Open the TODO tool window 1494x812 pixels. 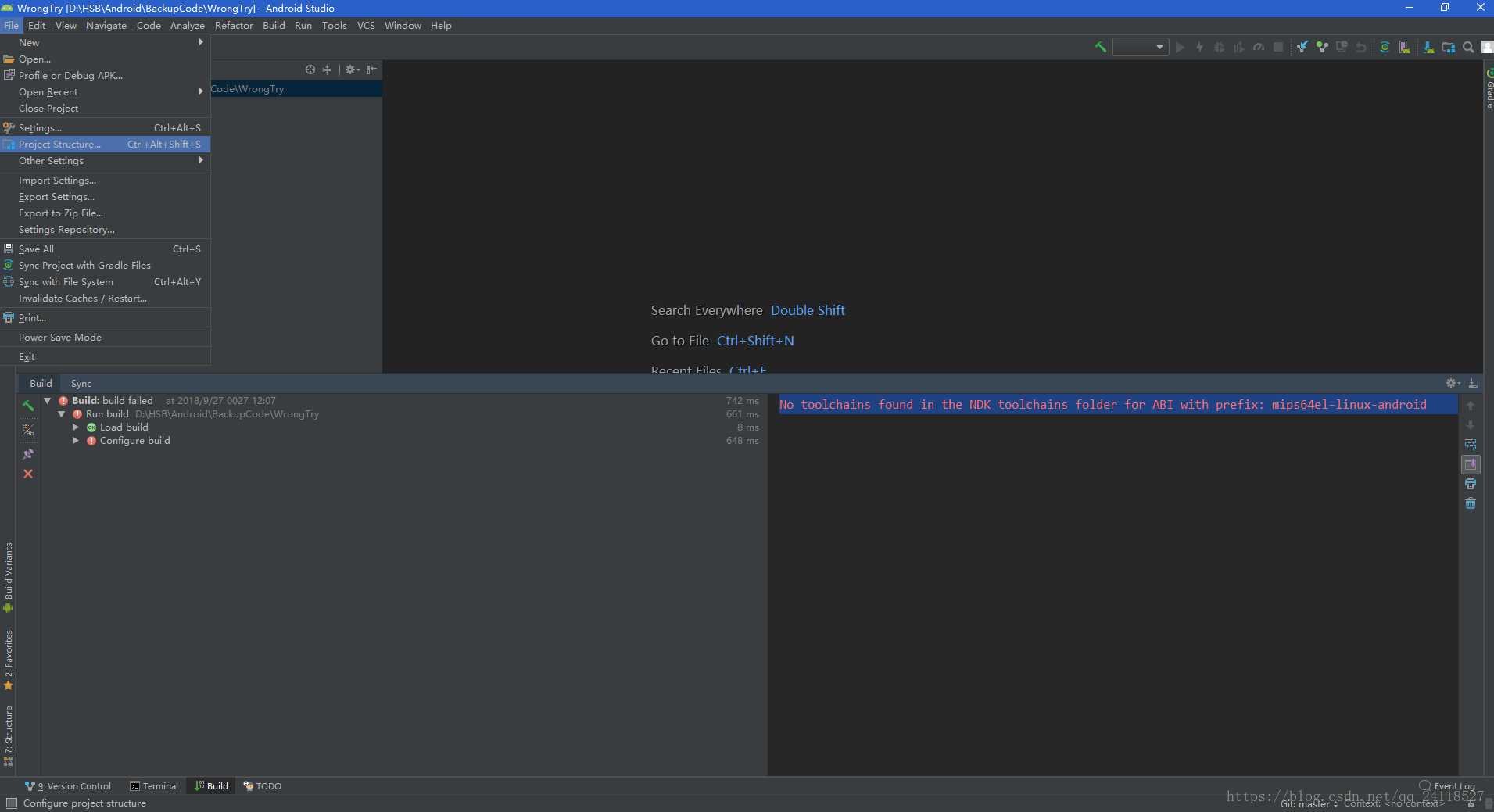pyautogui.click(x=263, y=786)
